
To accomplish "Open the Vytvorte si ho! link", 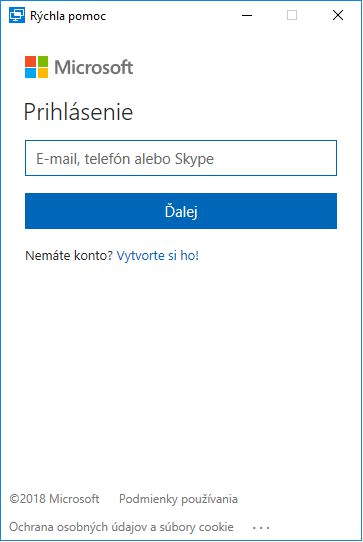I will [158, 256].
